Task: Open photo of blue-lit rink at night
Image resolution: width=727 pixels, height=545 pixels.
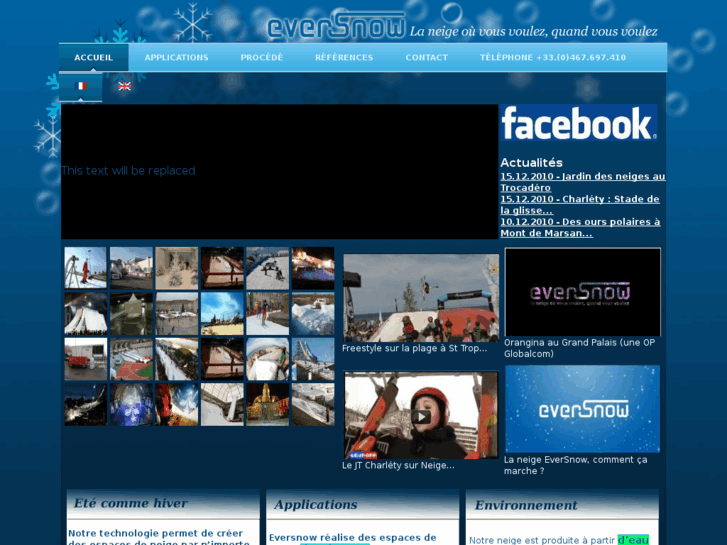Action: pos(313,268)
